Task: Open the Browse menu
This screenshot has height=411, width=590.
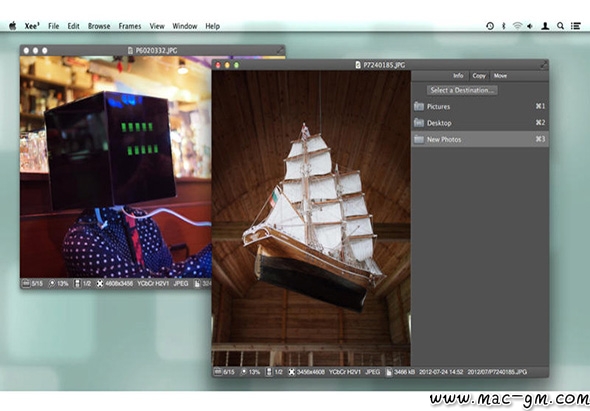Action: (x=99, y=26)
